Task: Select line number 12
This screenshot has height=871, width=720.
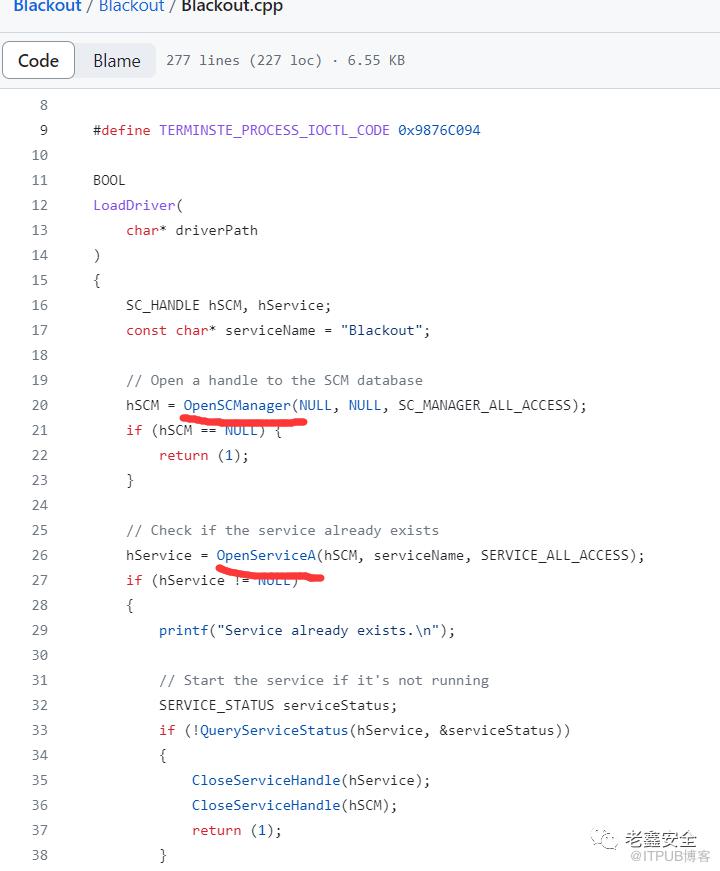Action: [39, 205]
